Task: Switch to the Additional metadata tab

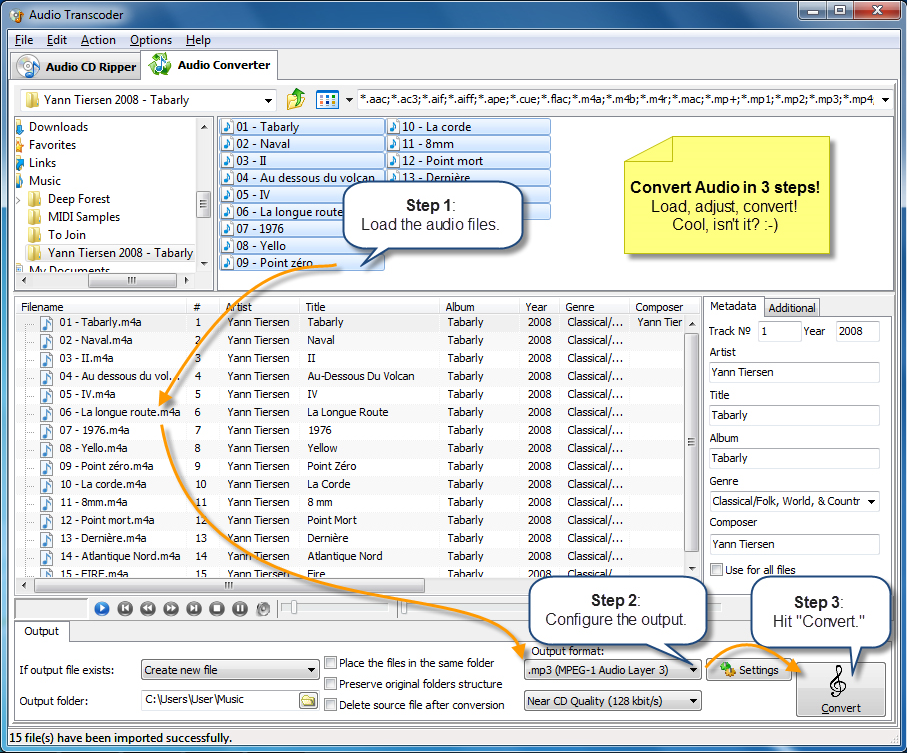Action: tap(792, 307)
